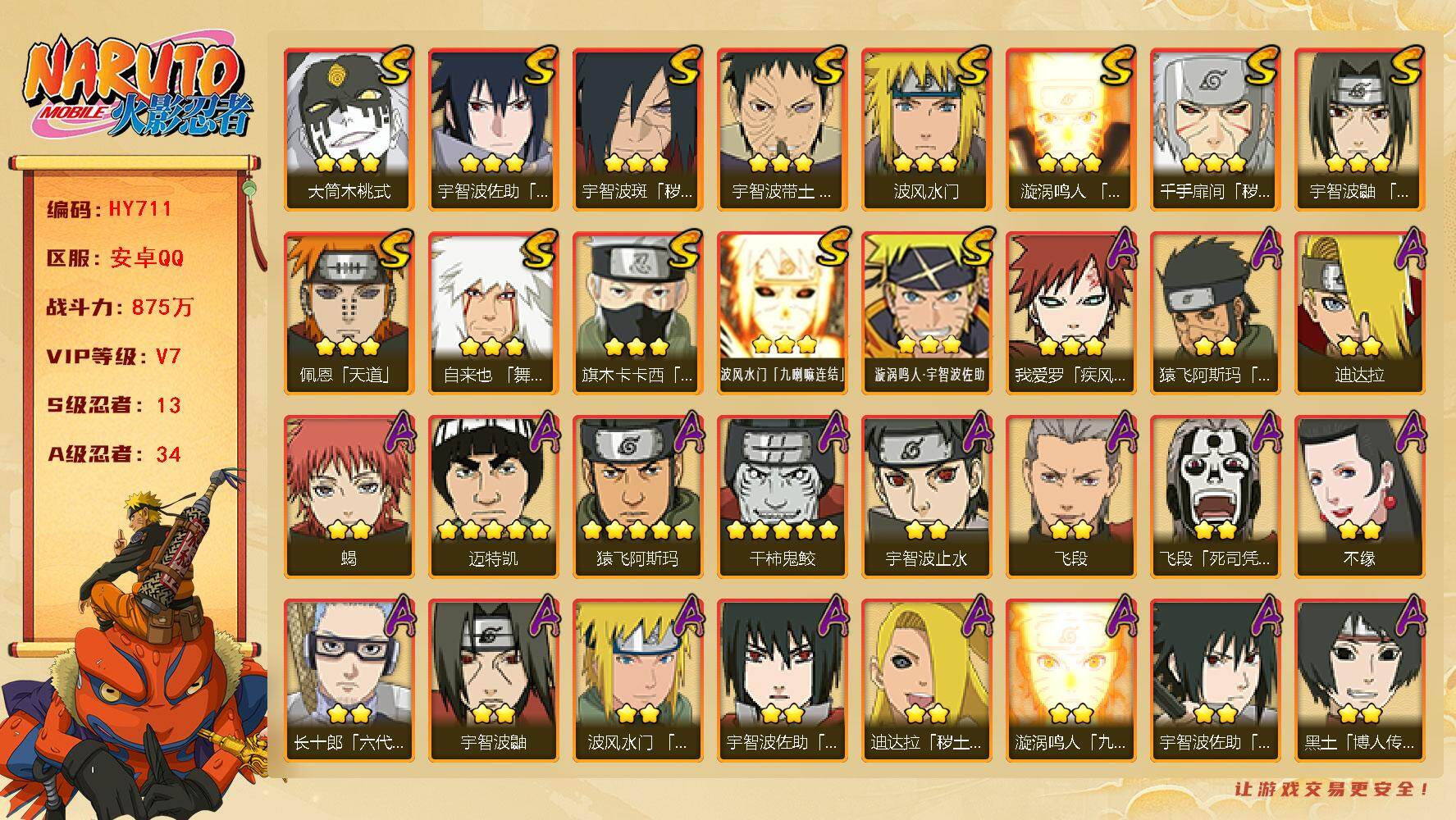Click the 战斗力: 875万 stat line
Screen dimensions: 1456x820
click(x=120, y=307)
